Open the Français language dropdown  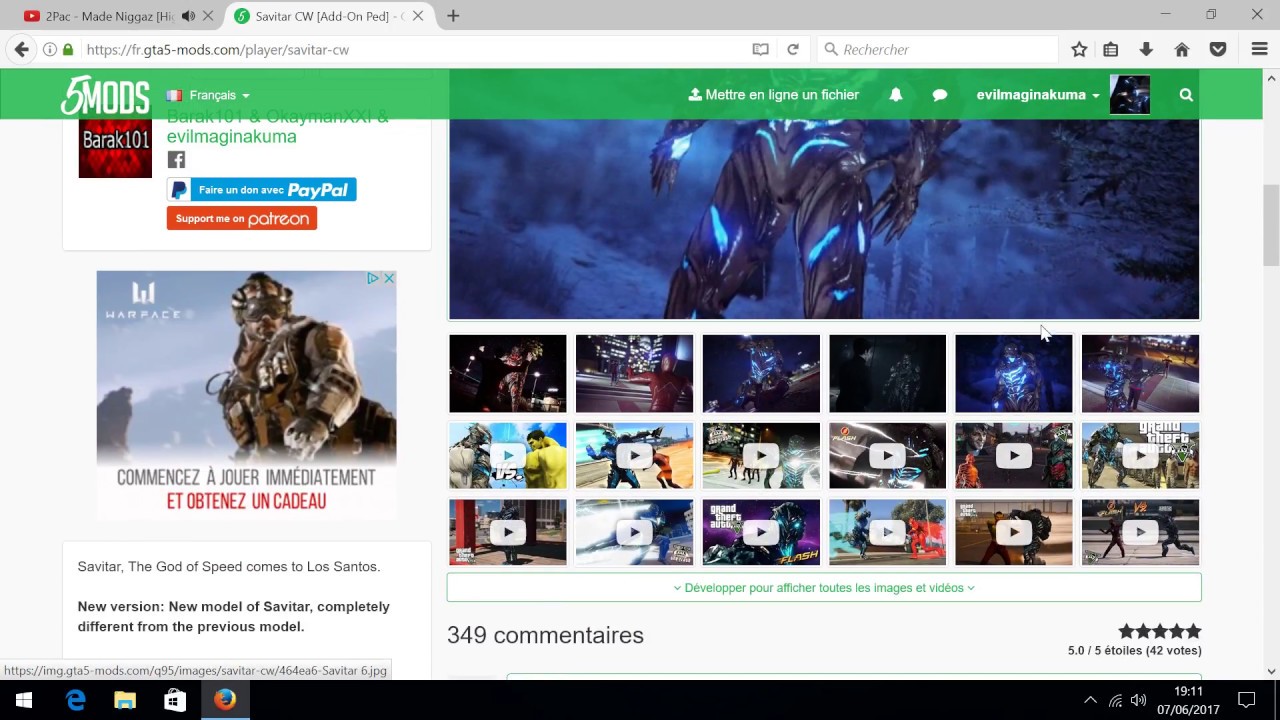[x=208, y=95]
